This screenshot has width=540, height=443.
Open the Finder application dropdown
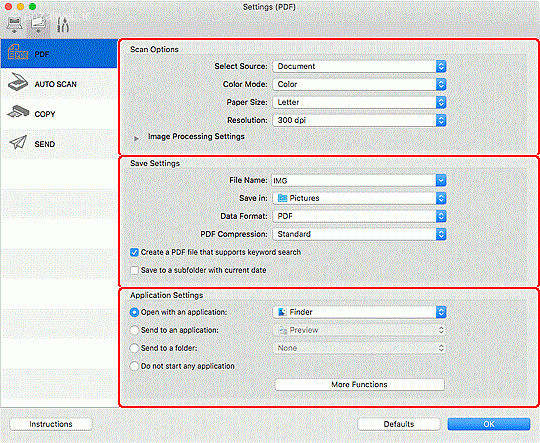pyautogui.click(x=359, y=312)
